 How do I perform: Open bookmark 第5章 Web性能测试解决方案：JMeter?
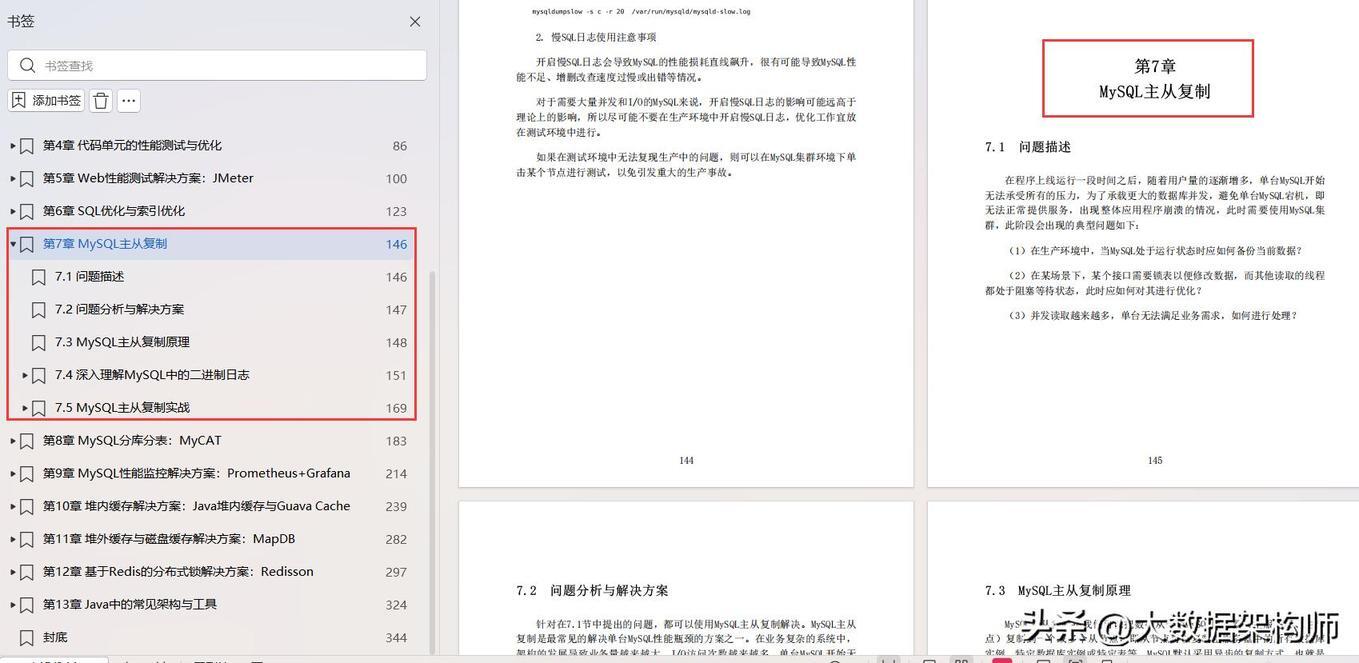tap(148, 179)
